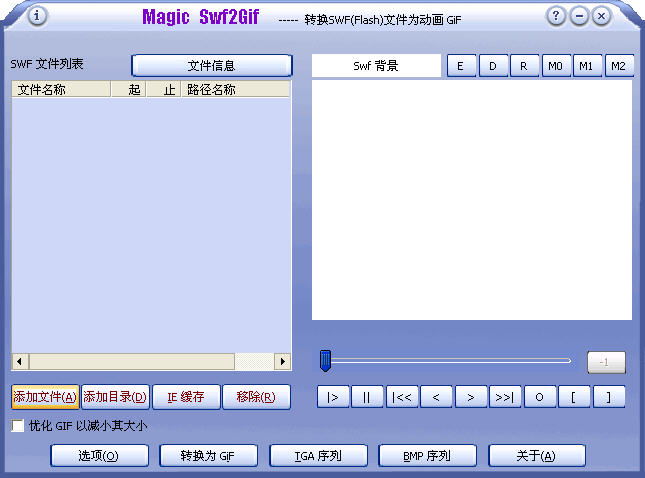
Task: Click the E background mode button
Action: point(461,66)
